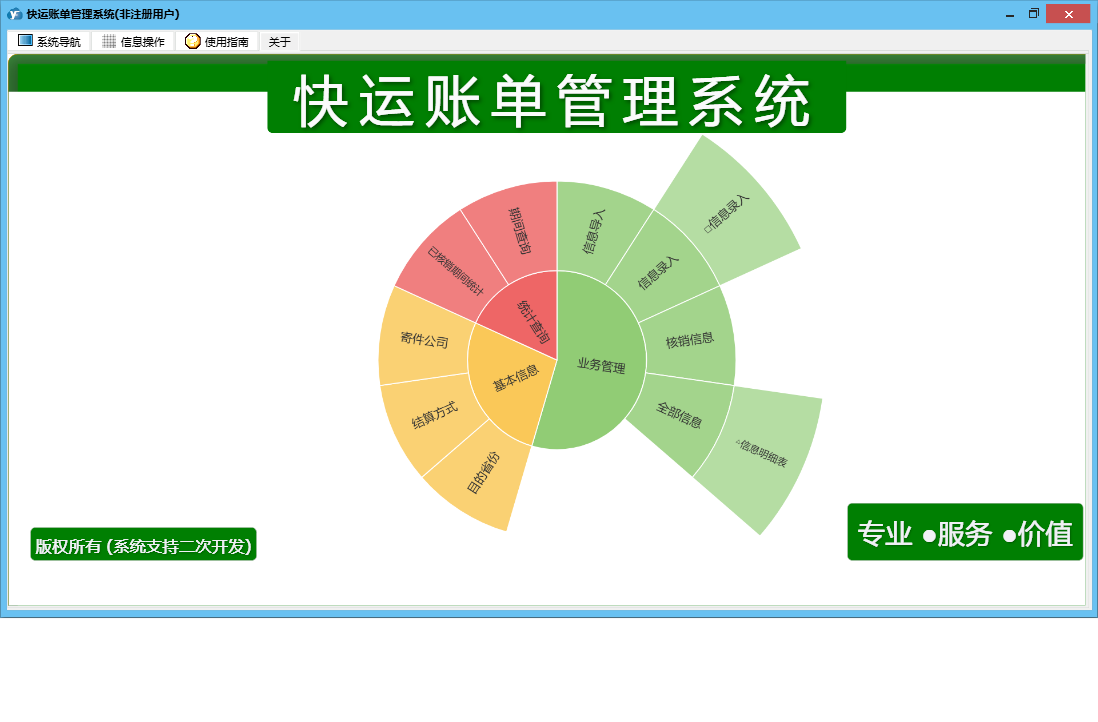1098x722 pixels.
Task: Open the 系统导航 menu
Action: pos(49,41)
